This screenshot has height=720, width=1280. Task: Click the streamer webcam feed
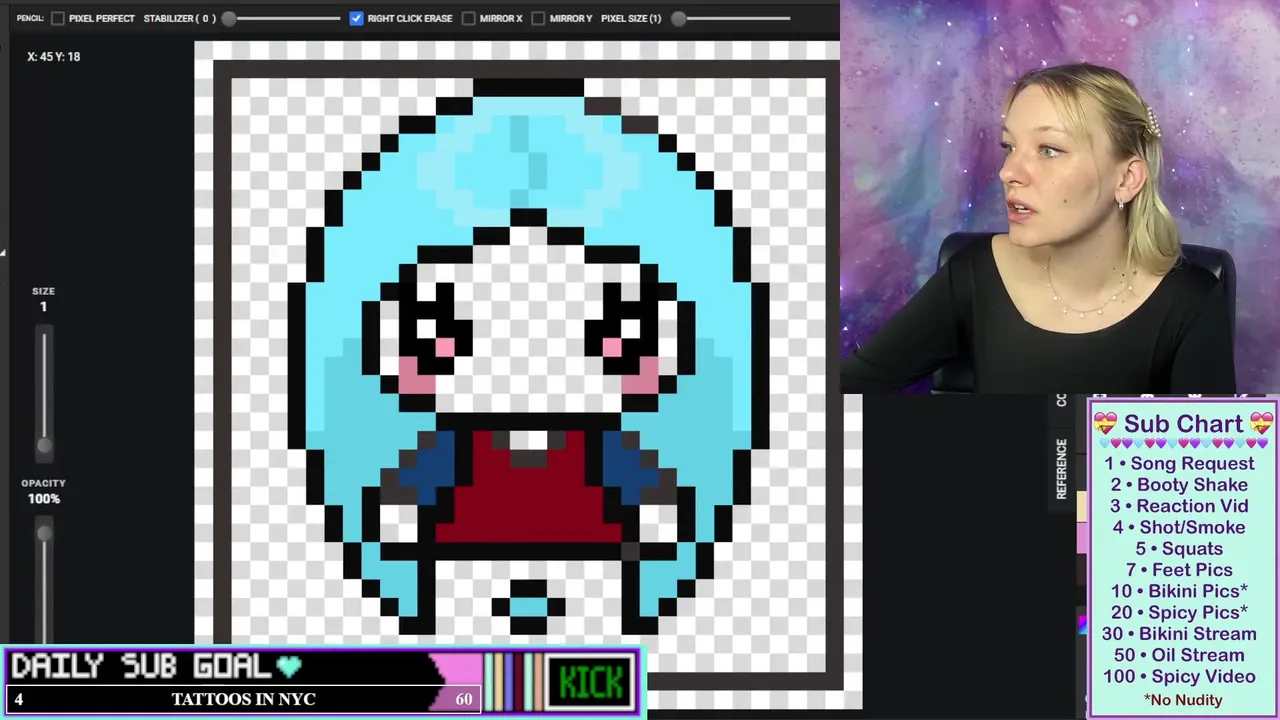(x=1060, y=197)
